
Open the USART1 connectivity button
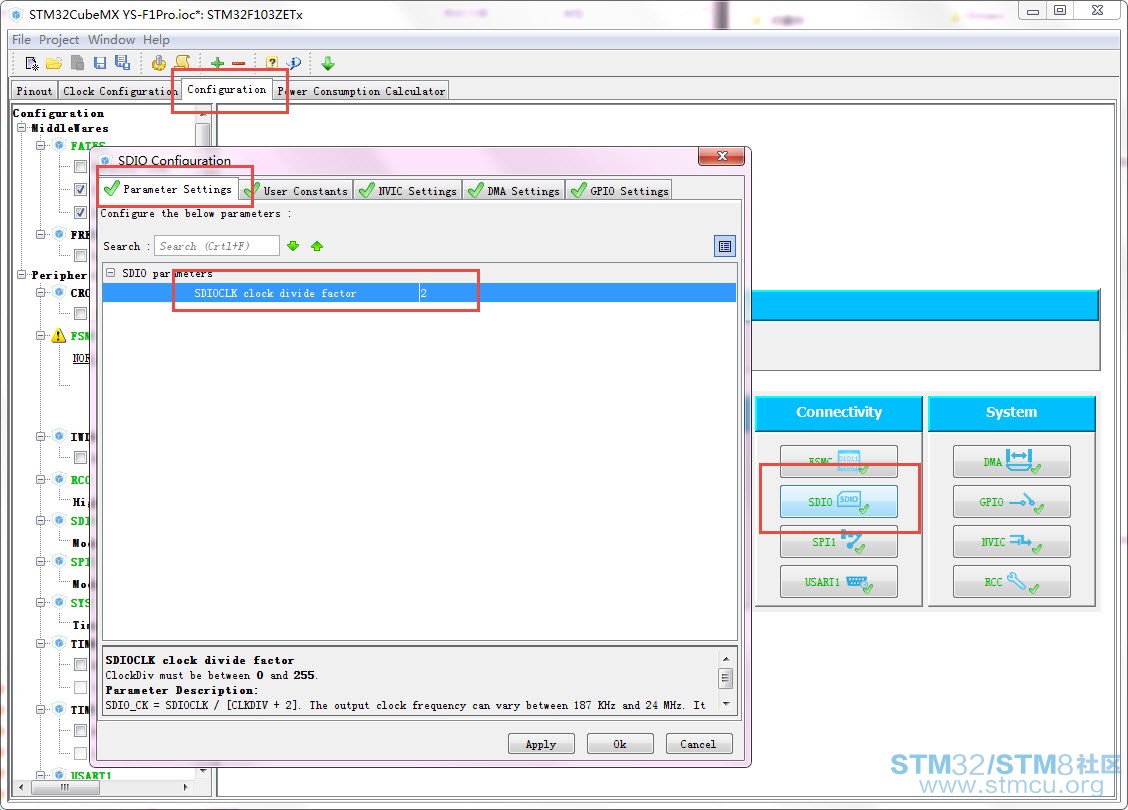pos(839,581)
